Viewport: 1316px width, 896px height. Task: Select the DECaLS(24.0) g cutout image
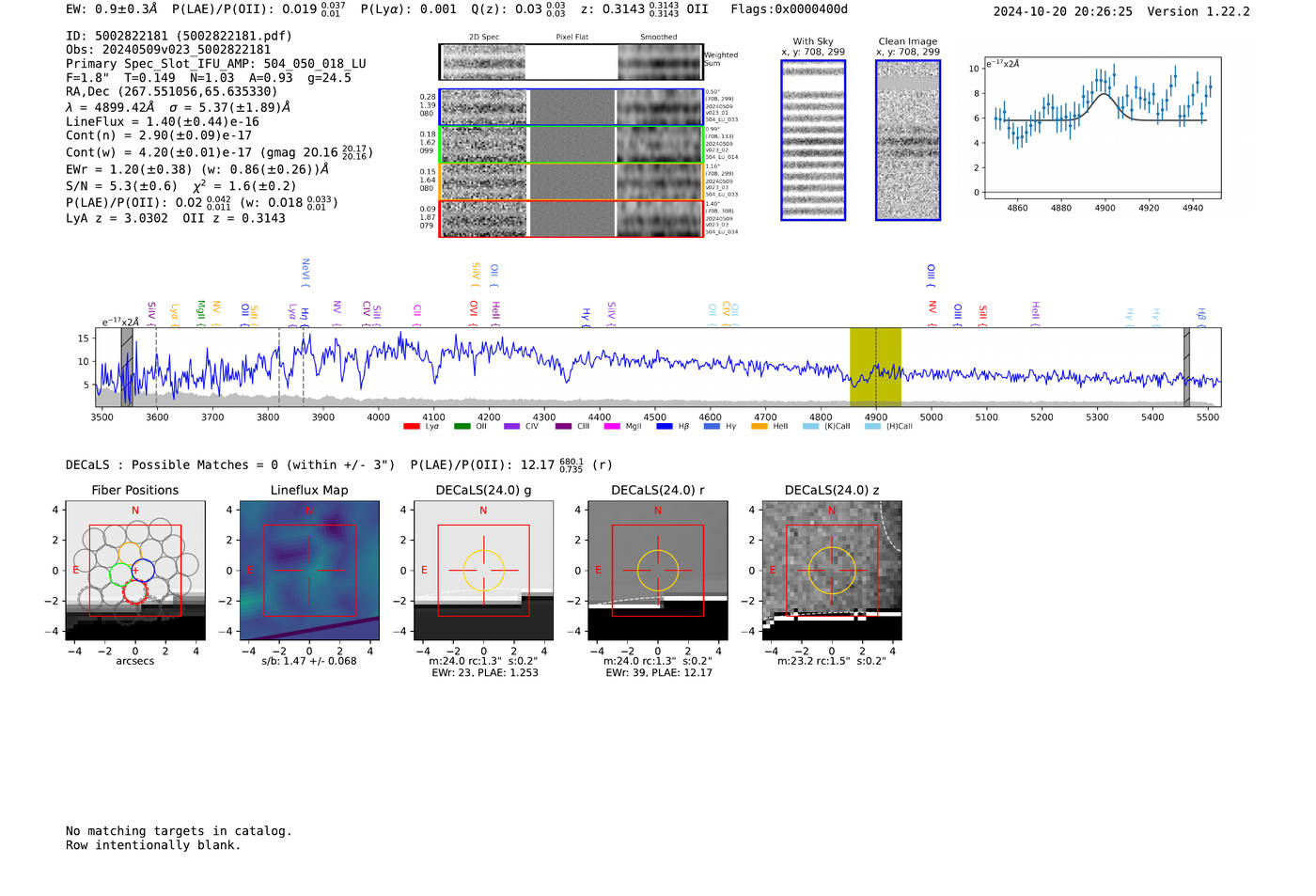click(x=484, y=571)
